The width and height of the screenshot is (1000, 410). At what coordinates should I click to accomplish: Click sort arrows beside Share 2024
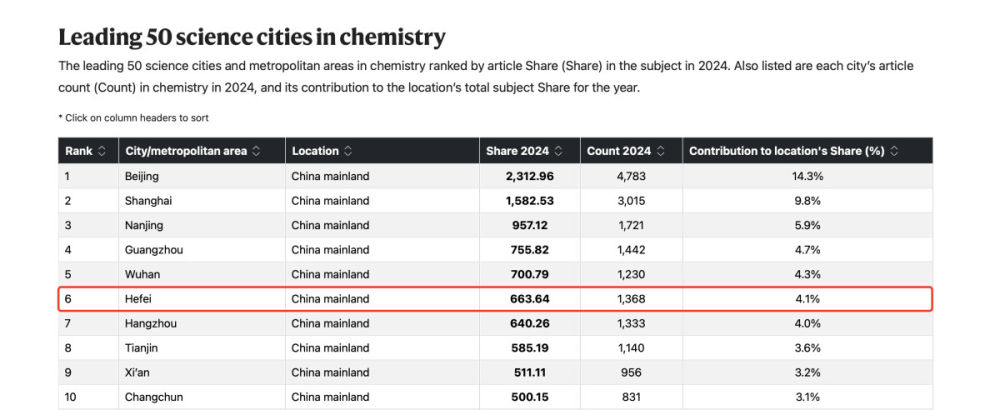point(558,151)
